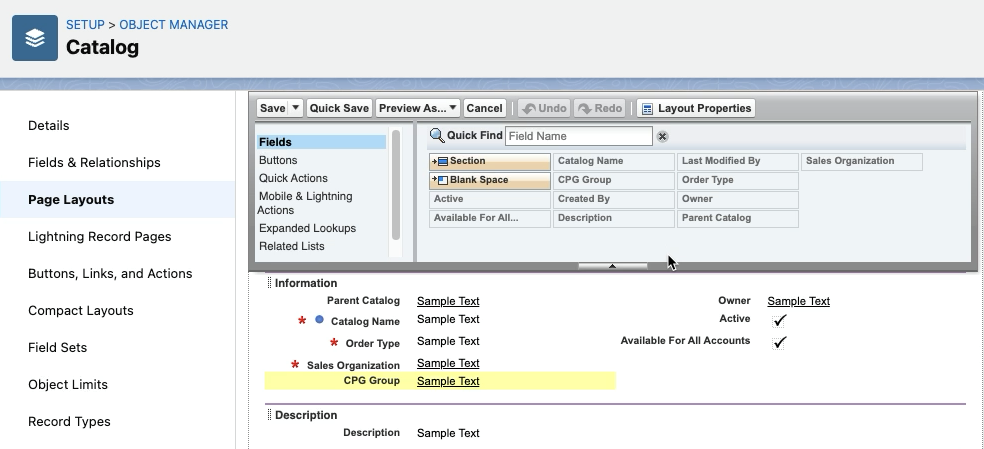Screen dimensions: 984x449
Task: Click the palette category list scrollbar
Action: (x=396, y=185)
